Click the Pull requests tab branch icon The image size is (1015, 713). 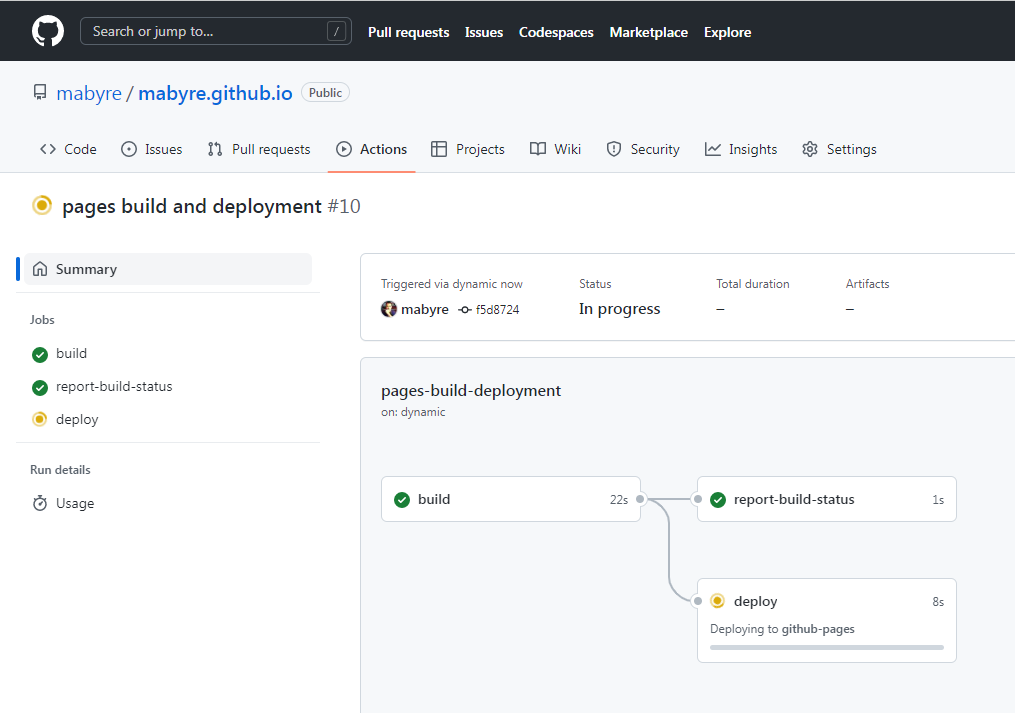click(x=215, y=149)
